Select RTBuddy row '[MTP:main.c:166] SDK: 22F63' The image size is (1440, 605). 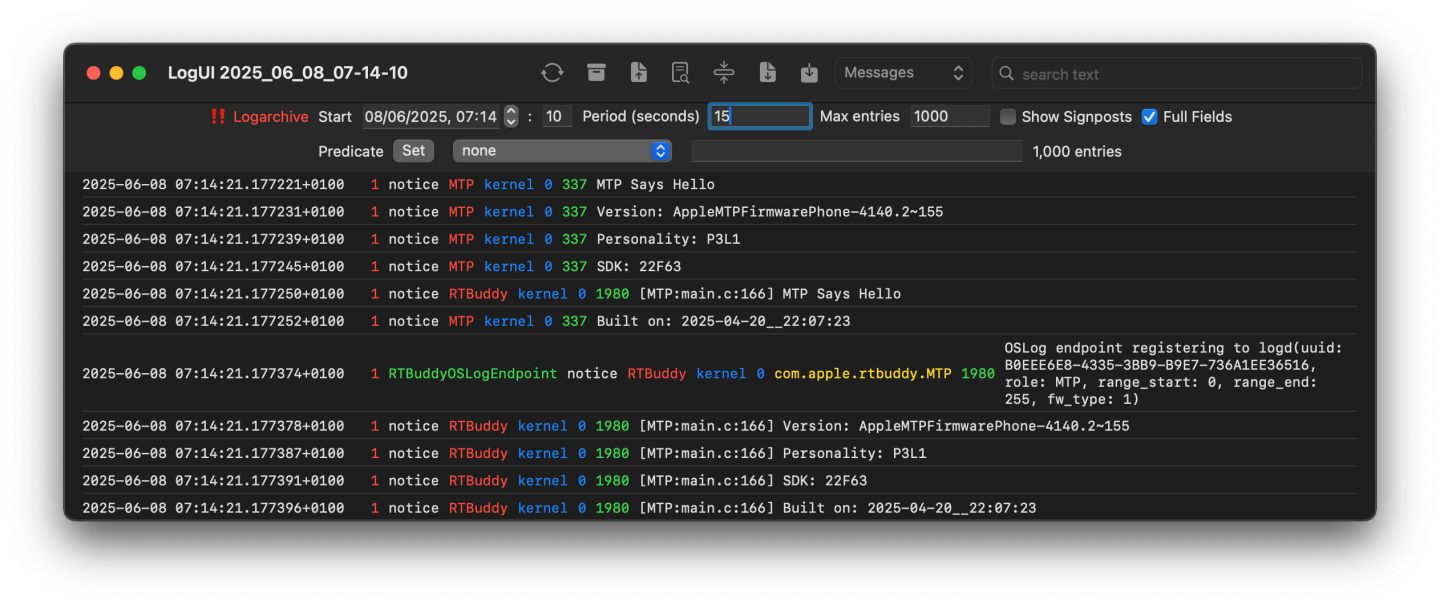coord(718,481)
